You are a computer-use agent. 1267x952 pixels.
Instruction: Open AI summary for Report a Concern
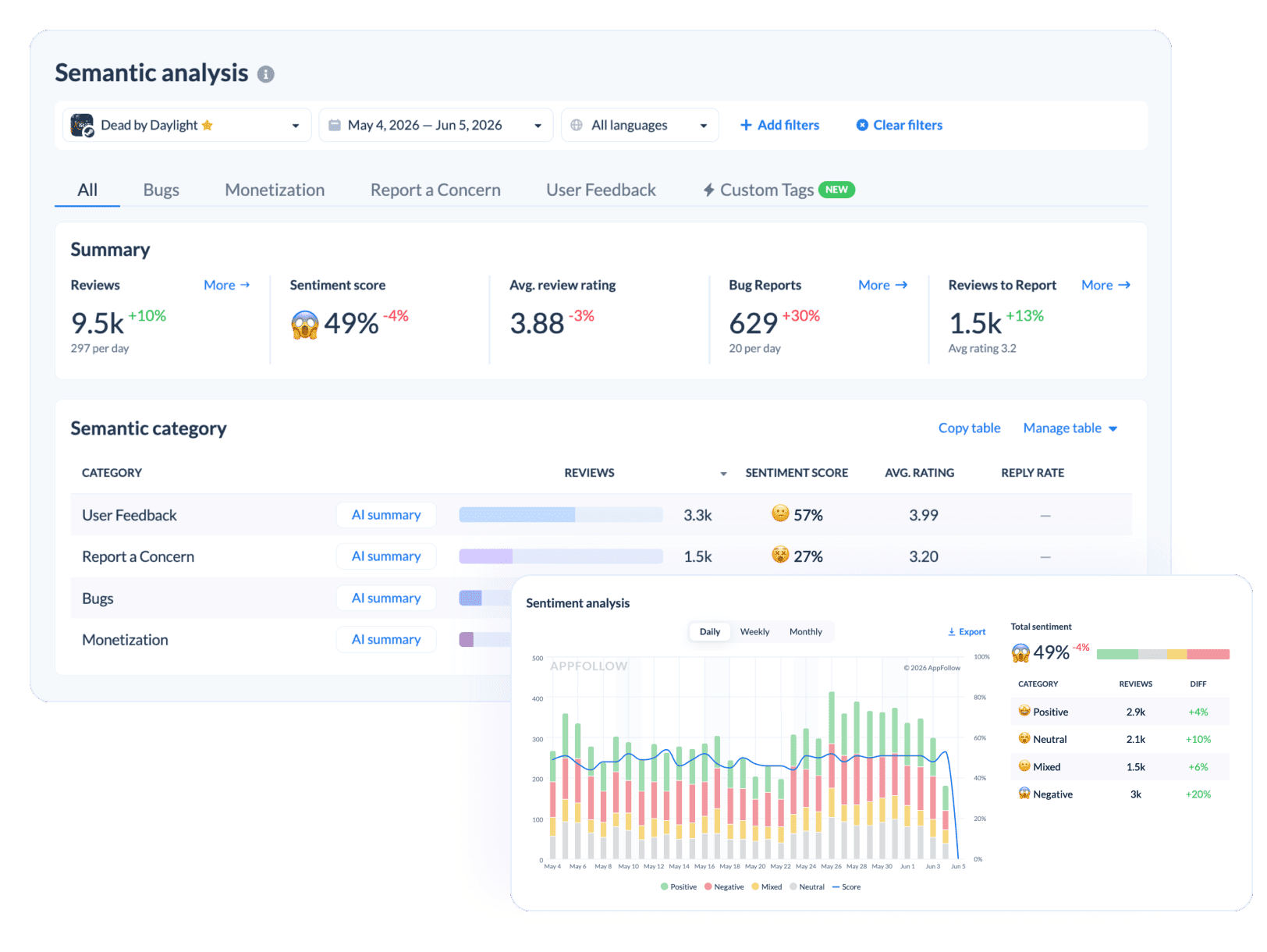(386, 556)
